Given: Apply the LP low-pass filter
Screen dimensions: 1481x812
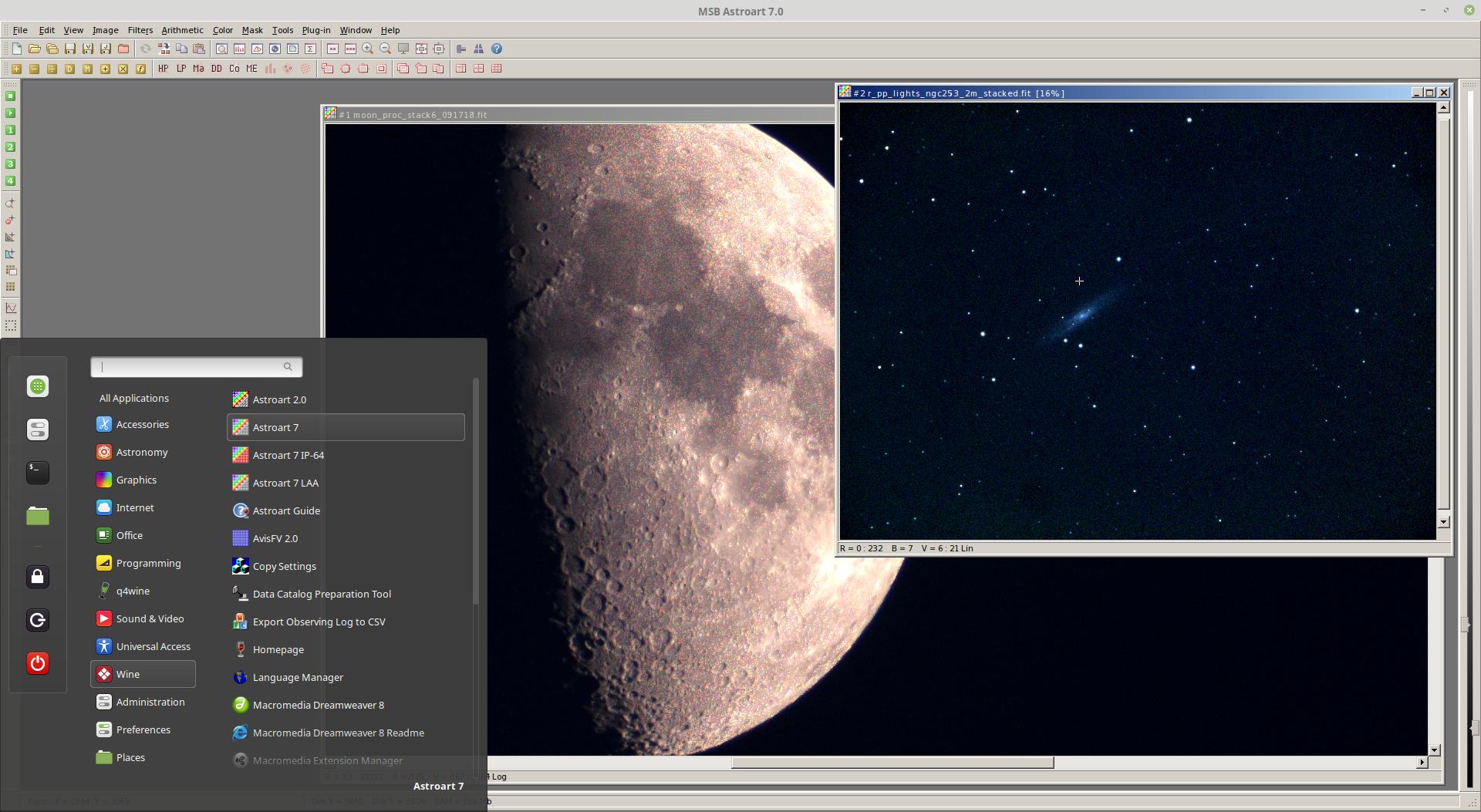Looking at the screenshot, I should [180, 69].
